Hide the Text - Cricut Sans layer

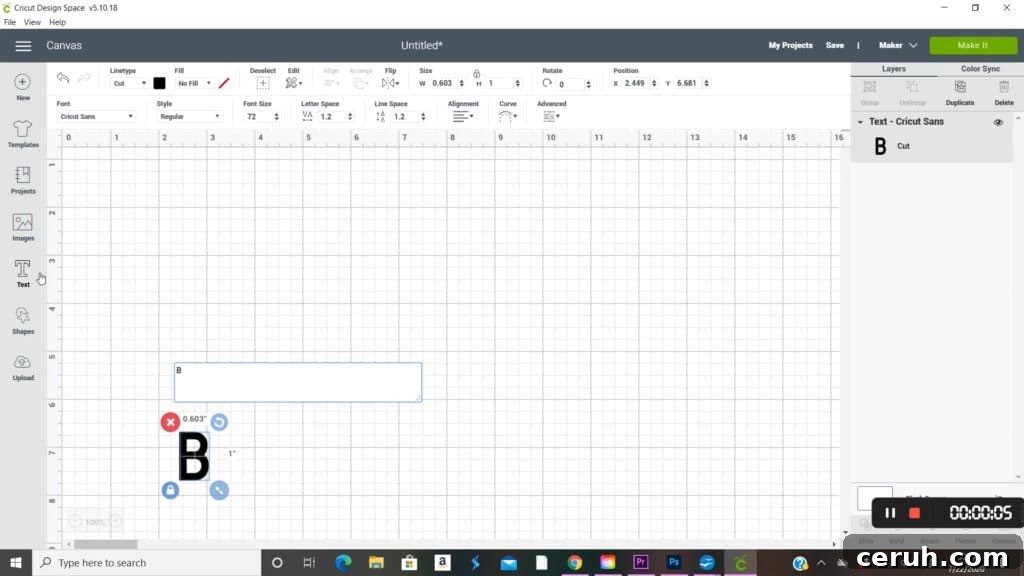coord(998,122)
